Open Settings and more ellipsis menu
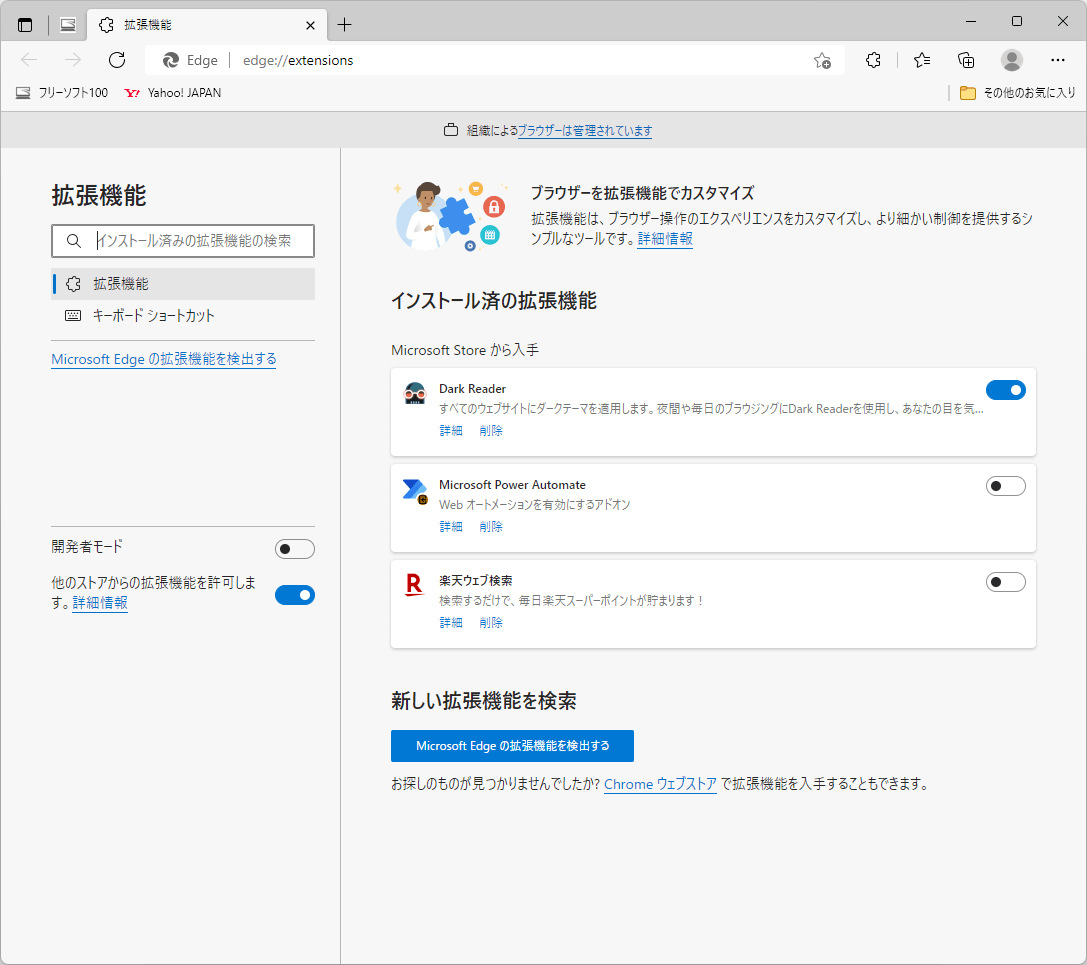 coord(1057,60)
